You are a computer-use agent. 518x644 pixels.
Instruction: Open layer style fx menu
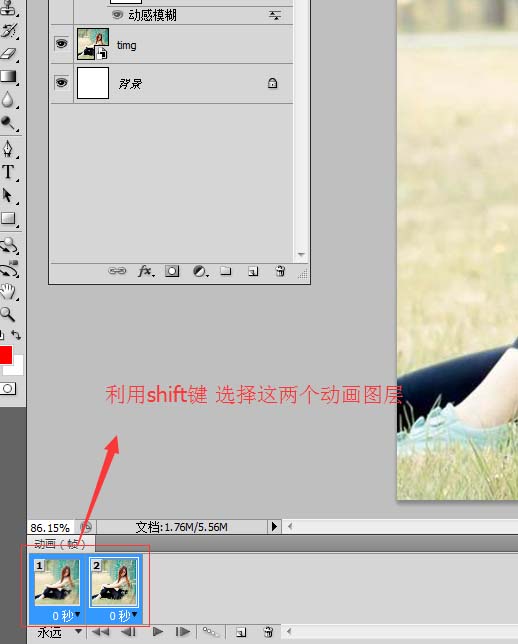145,271
